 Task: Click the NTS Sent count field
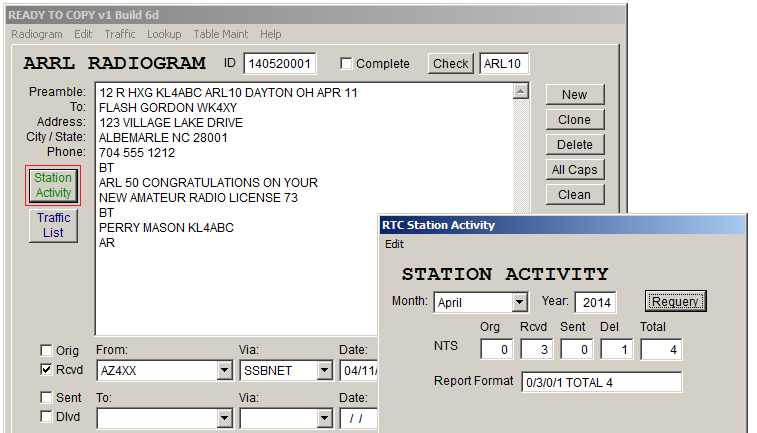[x=577, y=349]
